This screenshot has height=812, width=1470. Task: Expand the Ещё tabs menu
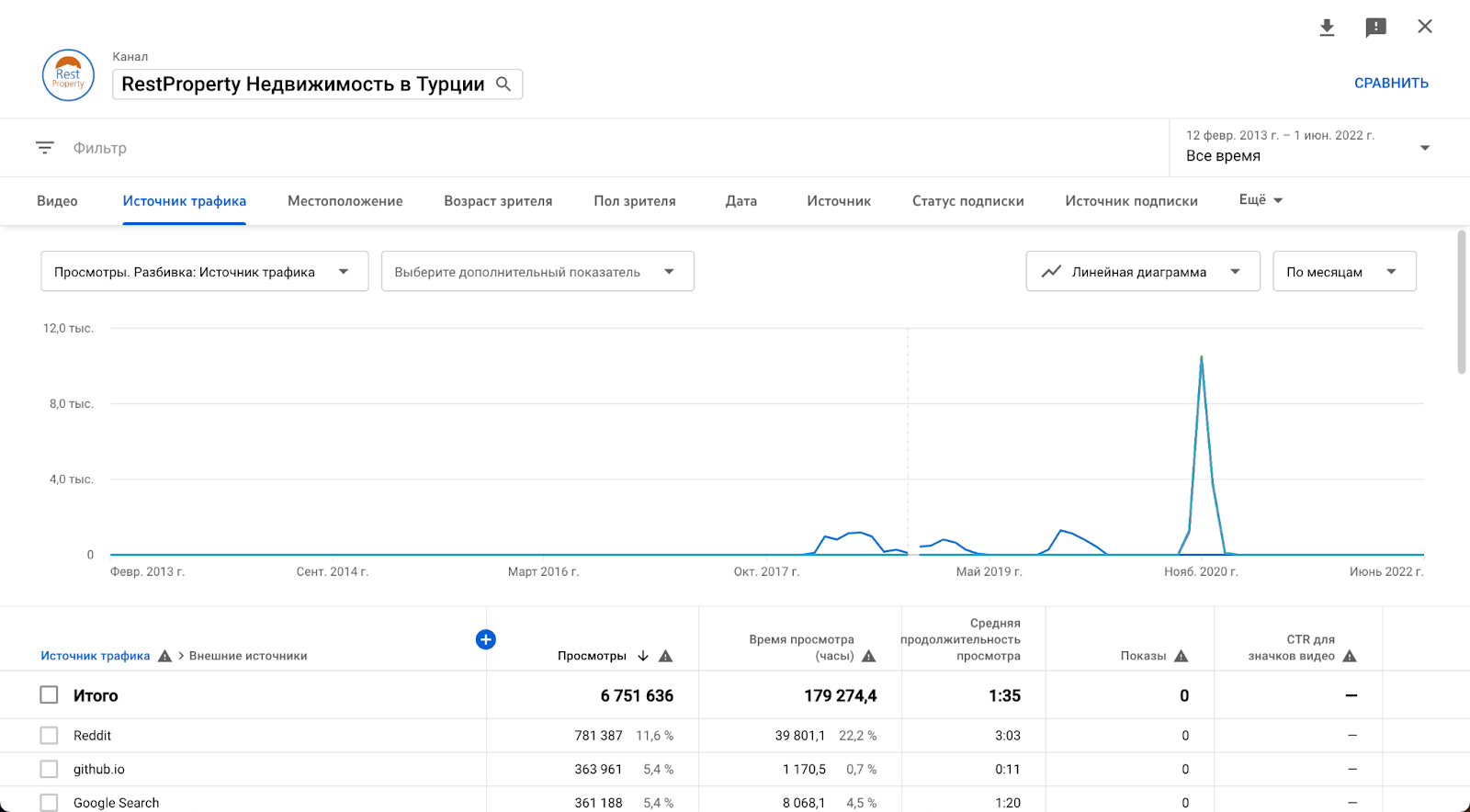[x=1261, y=200]
